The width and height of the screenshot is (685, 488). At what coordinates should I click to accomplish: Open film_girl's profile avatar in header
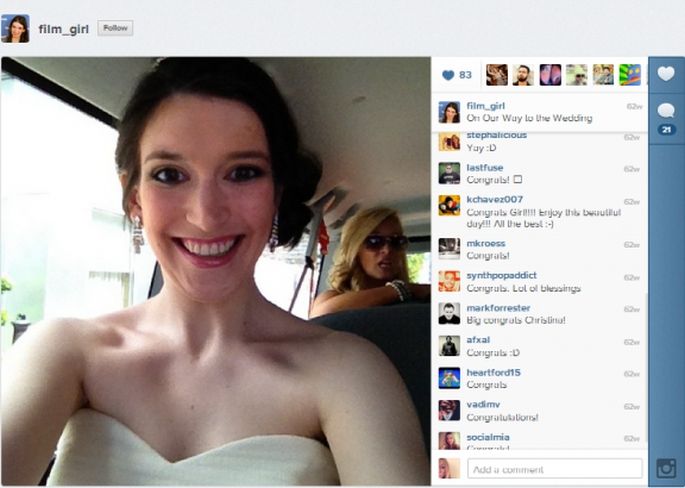pyautogui.click(x=15, y=28)
